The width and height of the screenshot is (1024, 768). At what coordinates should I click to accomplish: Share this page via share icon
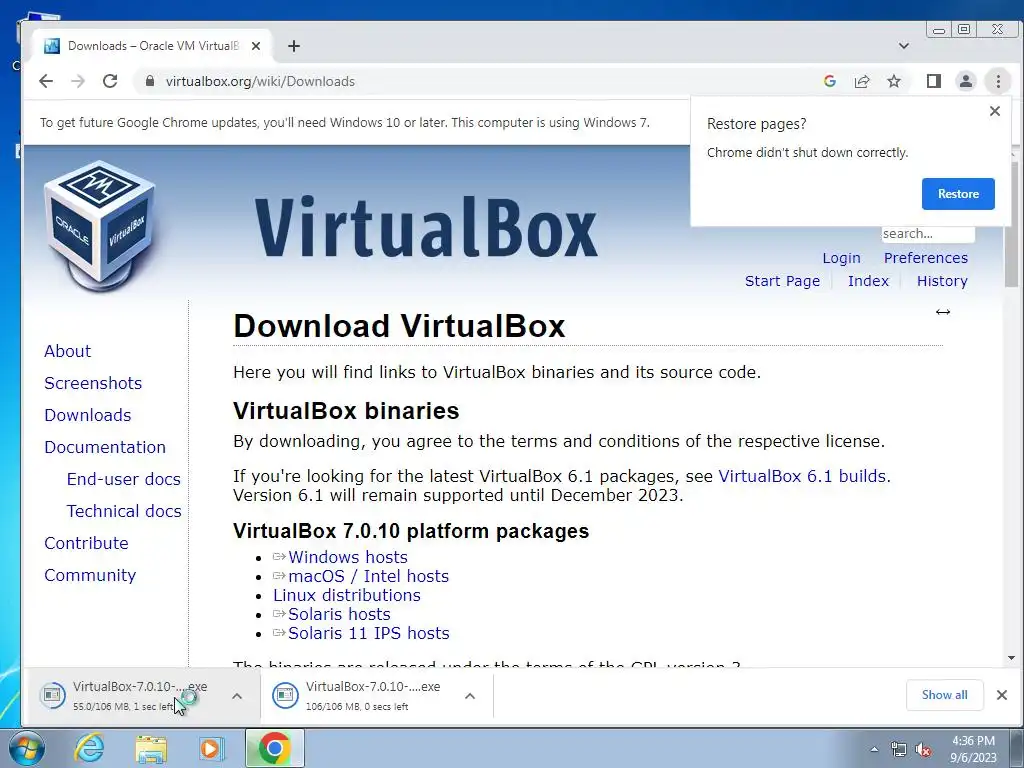862,81
